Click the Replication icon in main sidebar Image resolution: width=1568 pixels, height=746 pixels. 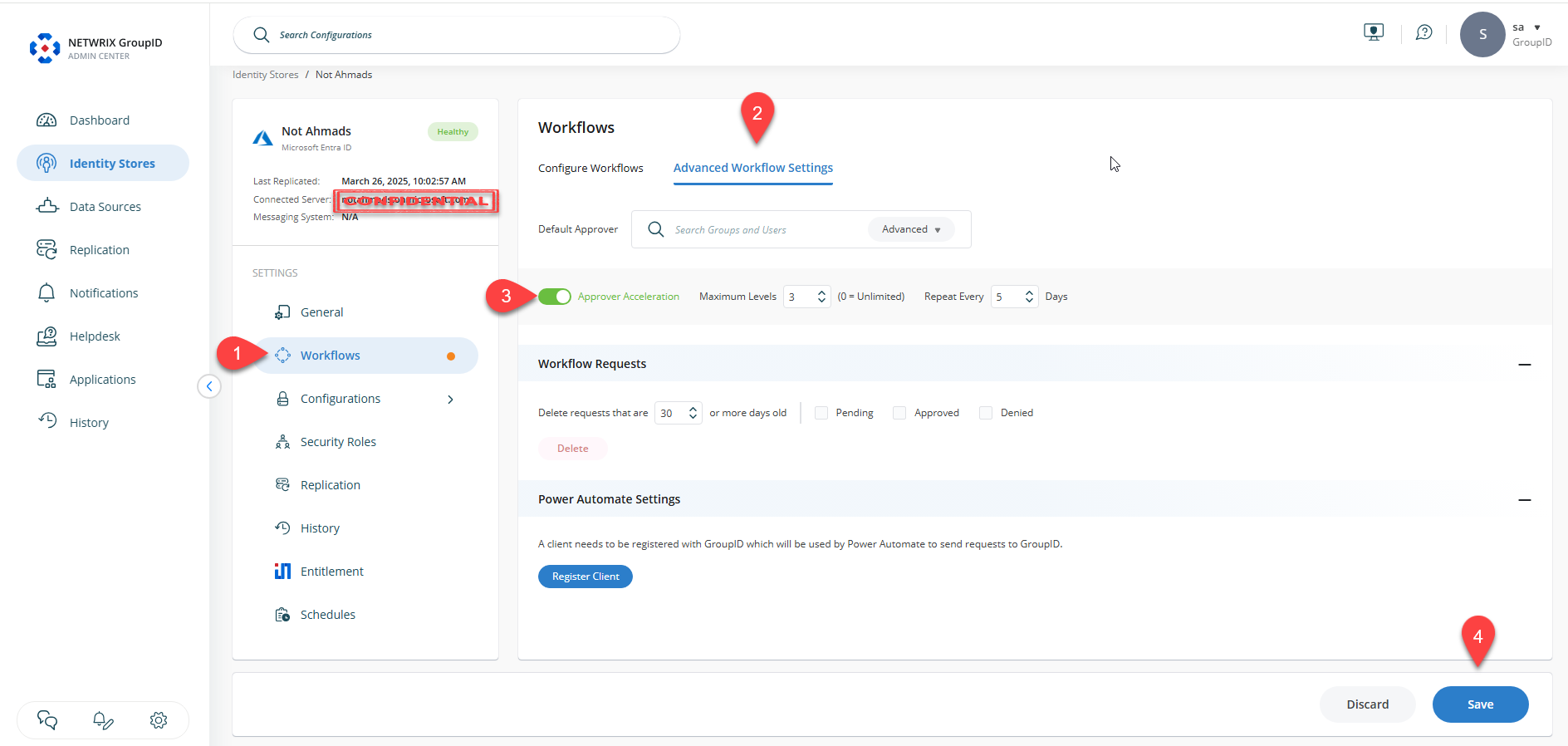47,249
